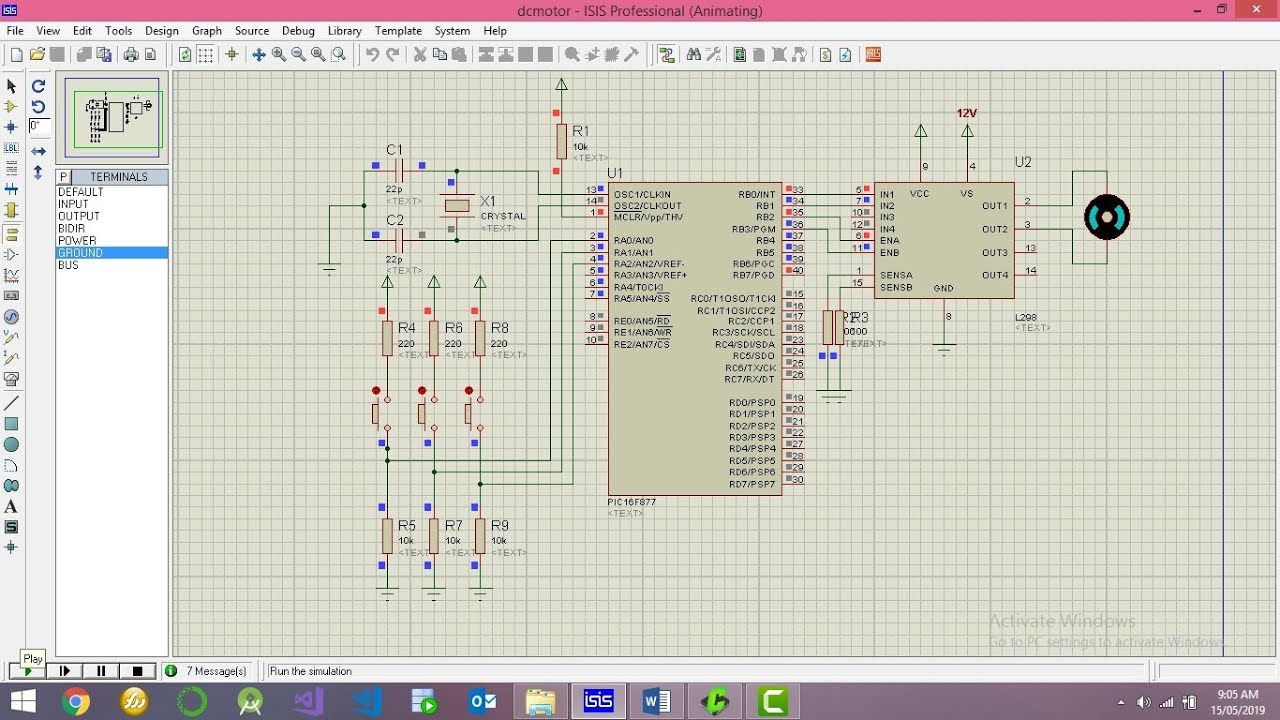Pick the Buses mode tool

pos(11,190)
